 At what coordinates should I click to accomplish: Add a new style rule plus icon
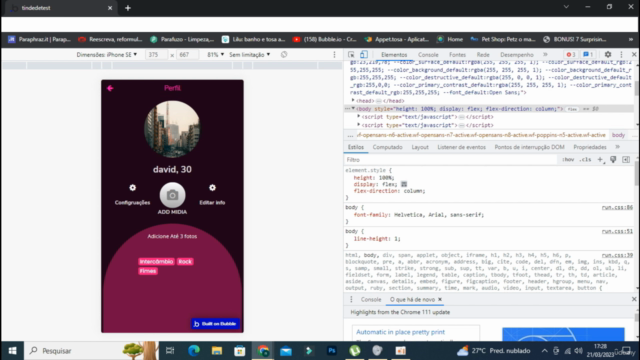(x=600, y=160)
